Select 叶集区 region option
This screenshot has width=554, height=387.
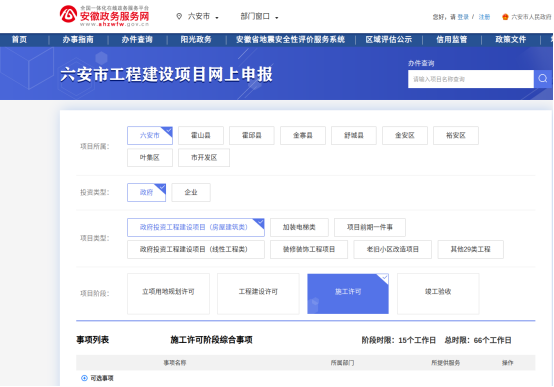click(x=150, y=158)
